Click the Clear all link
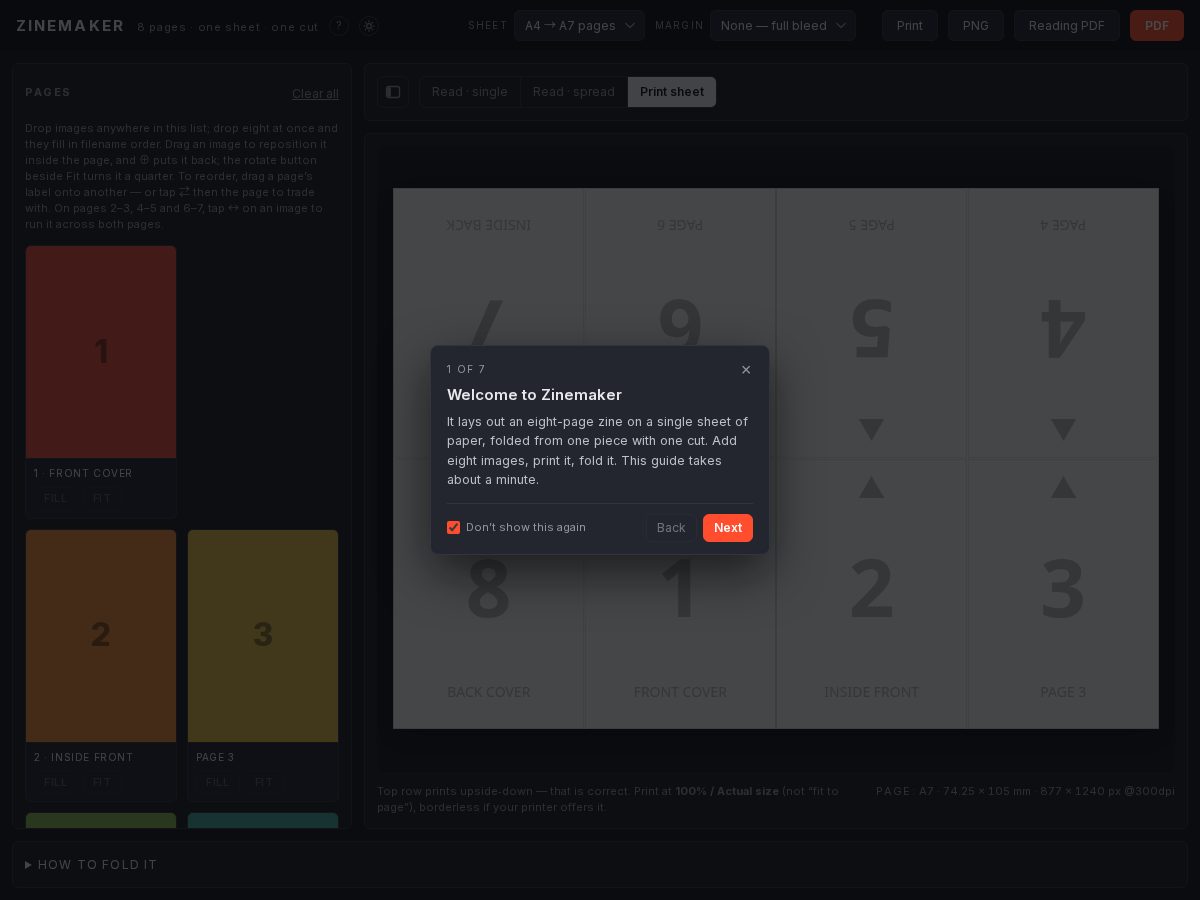The height and width of the screenshot is (900, 1200). (x=315, y=94)
